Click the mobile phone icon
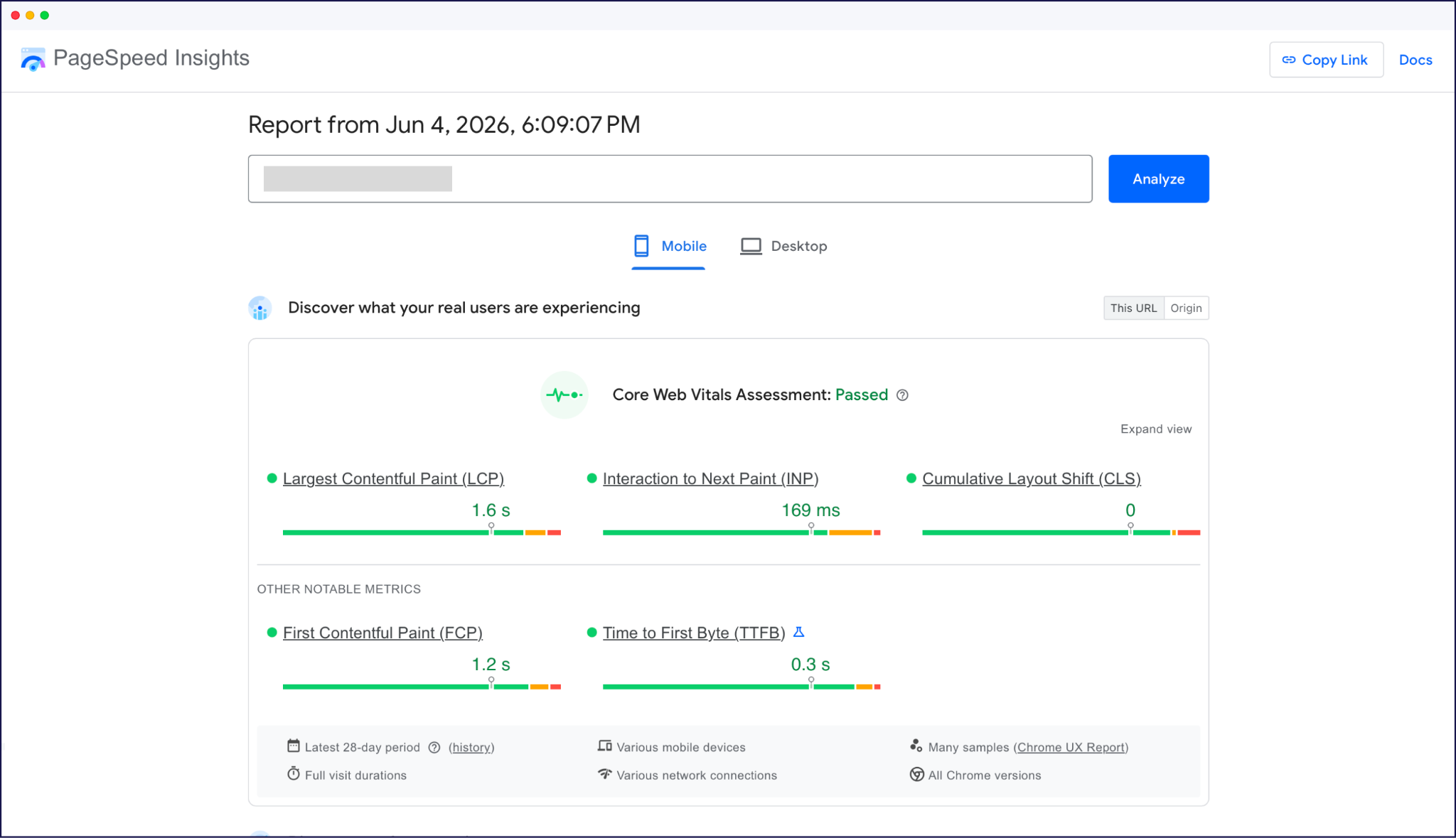The width and height of the screenshot is (1456, 838). (641, 246)
